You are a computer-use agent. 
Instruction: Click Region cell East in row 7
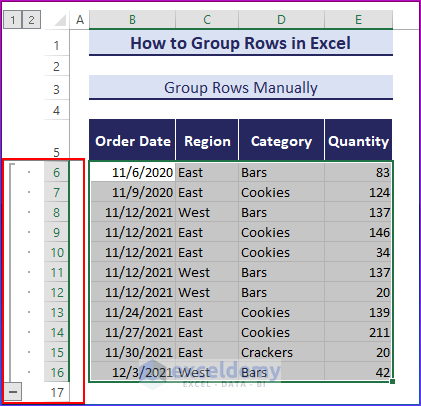(x=207, y=192)
